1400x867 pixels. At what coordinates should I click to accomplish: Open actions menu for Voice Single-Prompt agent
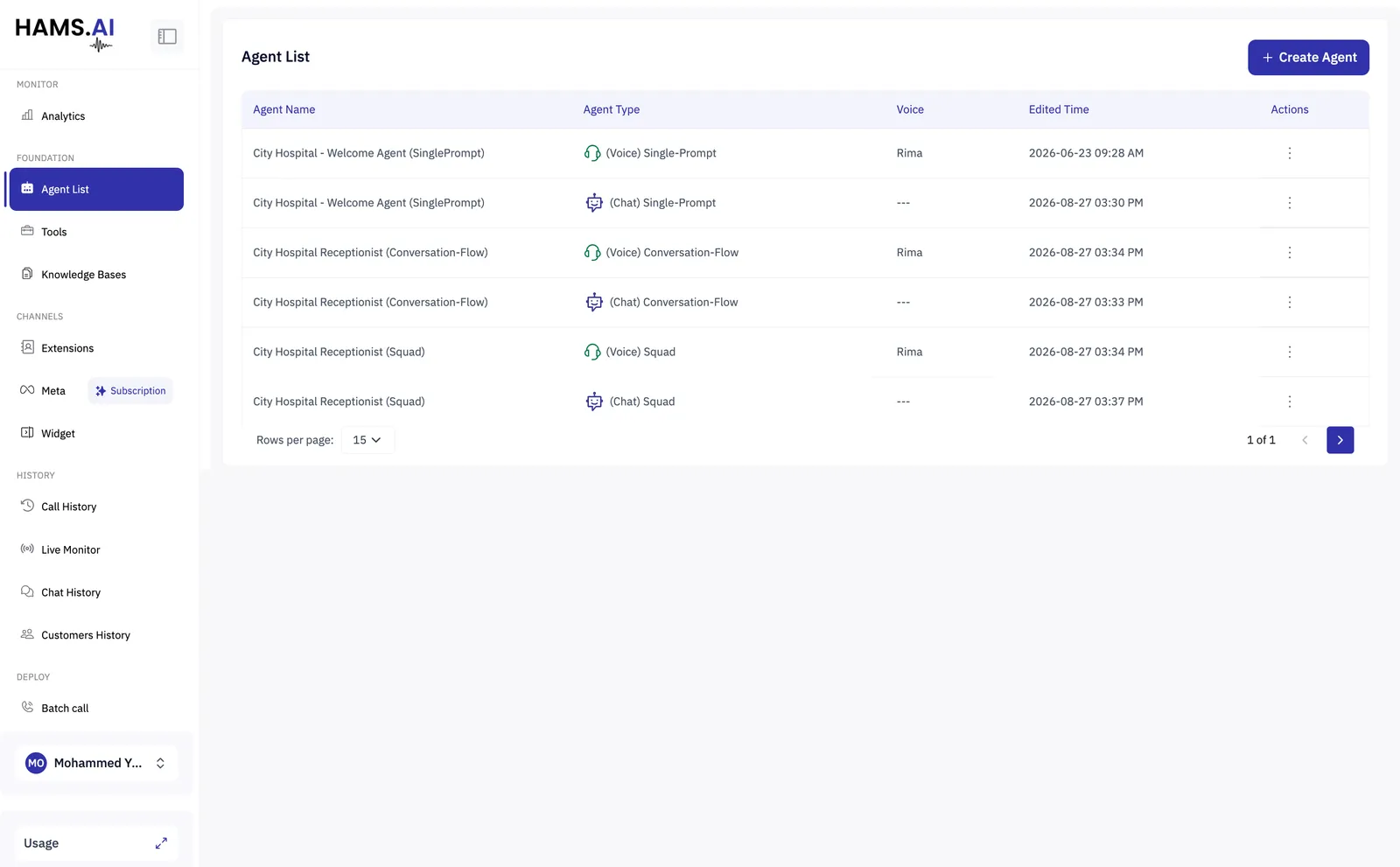[1289, 153]
